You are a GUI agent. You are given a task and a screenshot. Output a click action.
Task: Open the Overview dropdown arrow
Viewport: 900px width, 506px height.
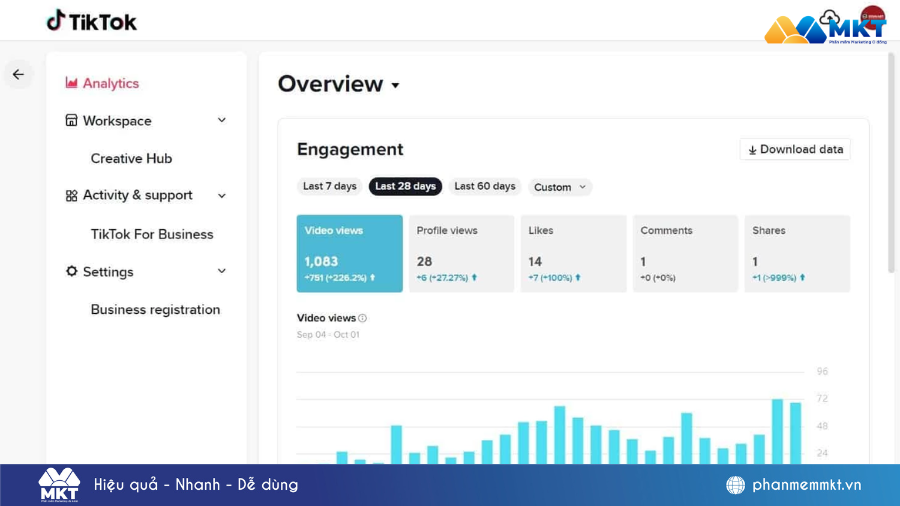(395, 86)
